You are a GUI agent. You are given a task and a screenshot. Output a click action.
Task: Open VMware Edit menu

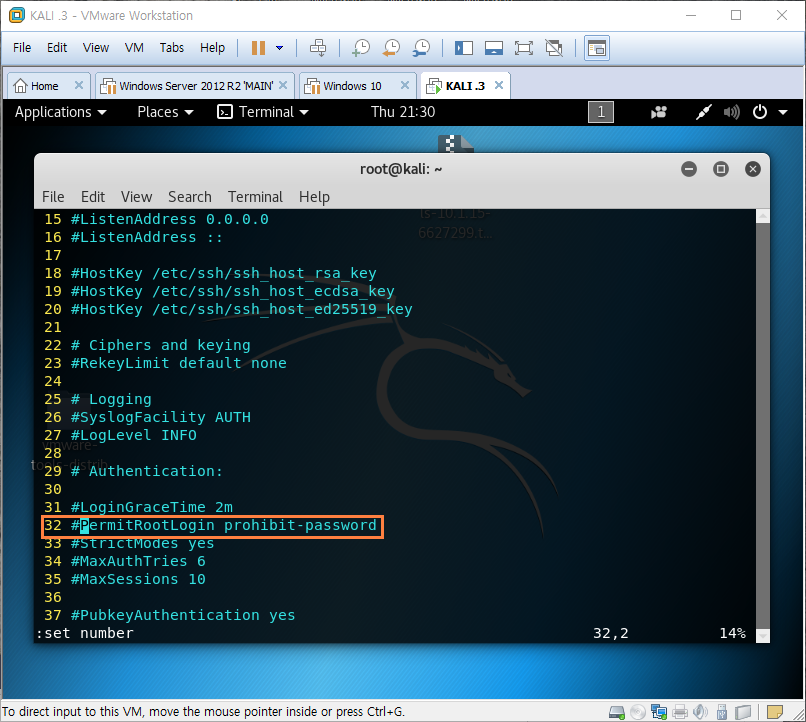[57, 48]
